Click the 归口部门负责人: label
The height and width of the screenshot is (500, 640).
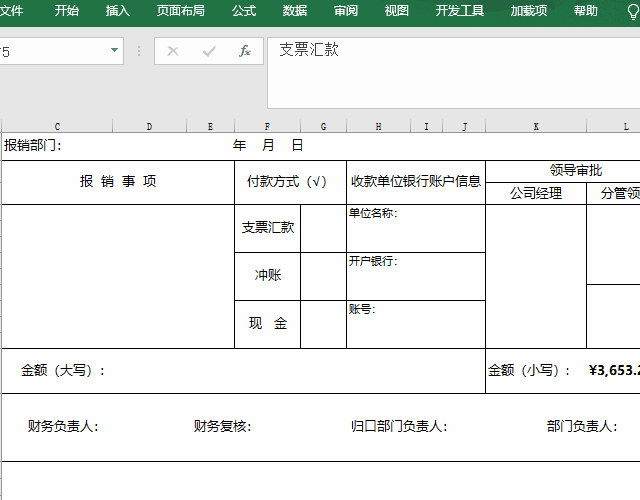point(399,427)
